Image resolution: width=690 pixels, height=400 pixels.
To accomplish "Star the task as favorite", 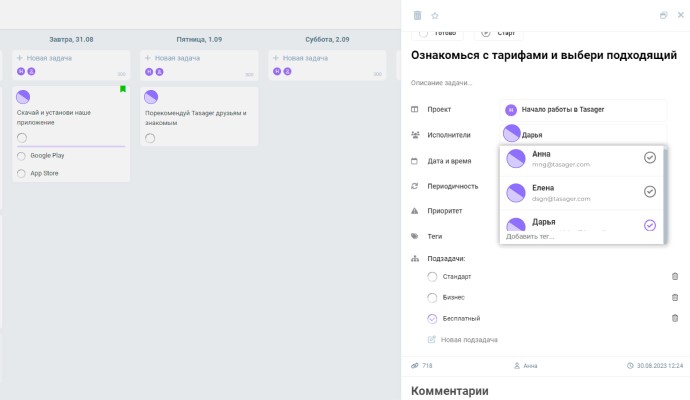I will pyautogui.click(x=434, y=15).
